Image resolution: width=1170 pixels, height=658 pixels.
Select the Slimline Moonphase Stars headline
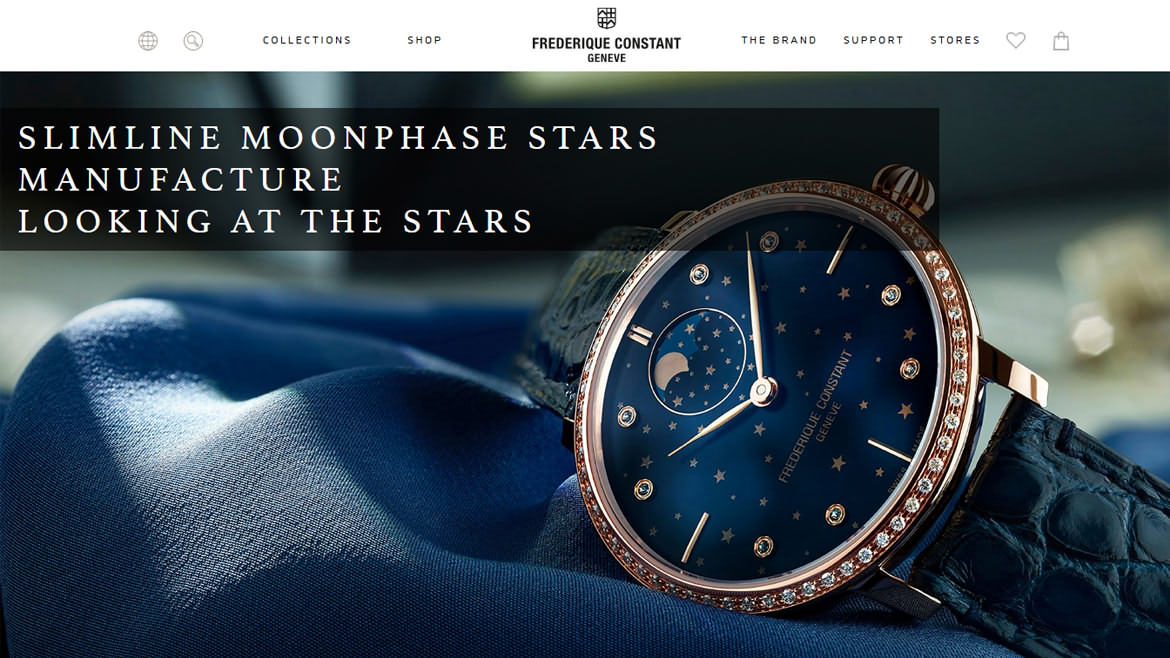point(338,138)
